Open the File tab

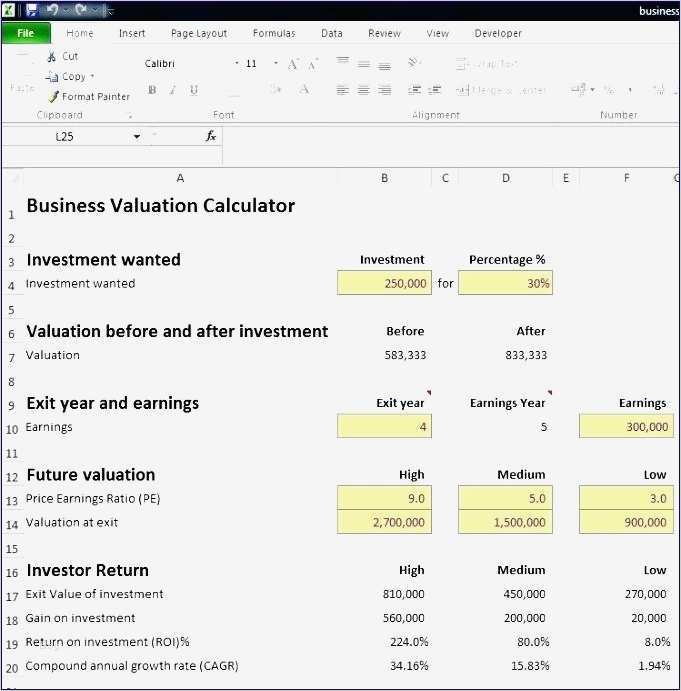(x=26, y=33)
